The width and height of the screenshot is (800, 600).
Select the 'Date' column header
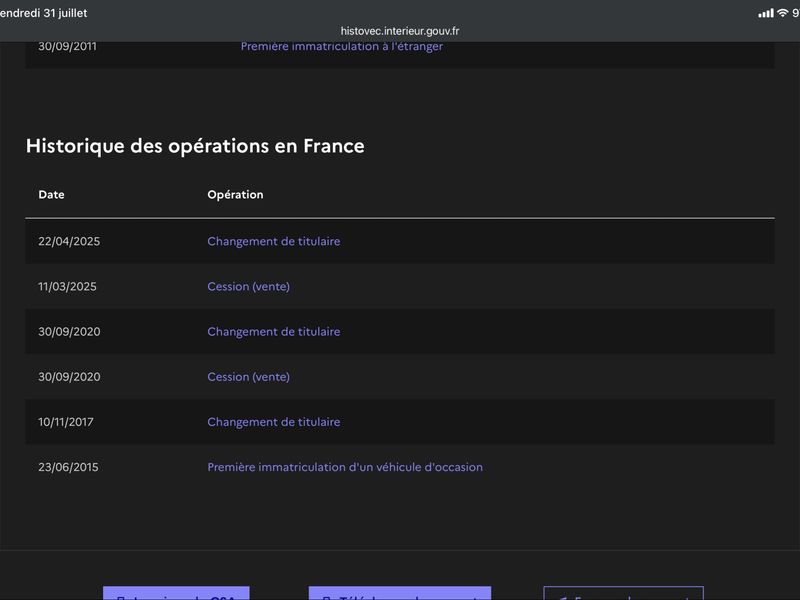(x=51, y=194)
